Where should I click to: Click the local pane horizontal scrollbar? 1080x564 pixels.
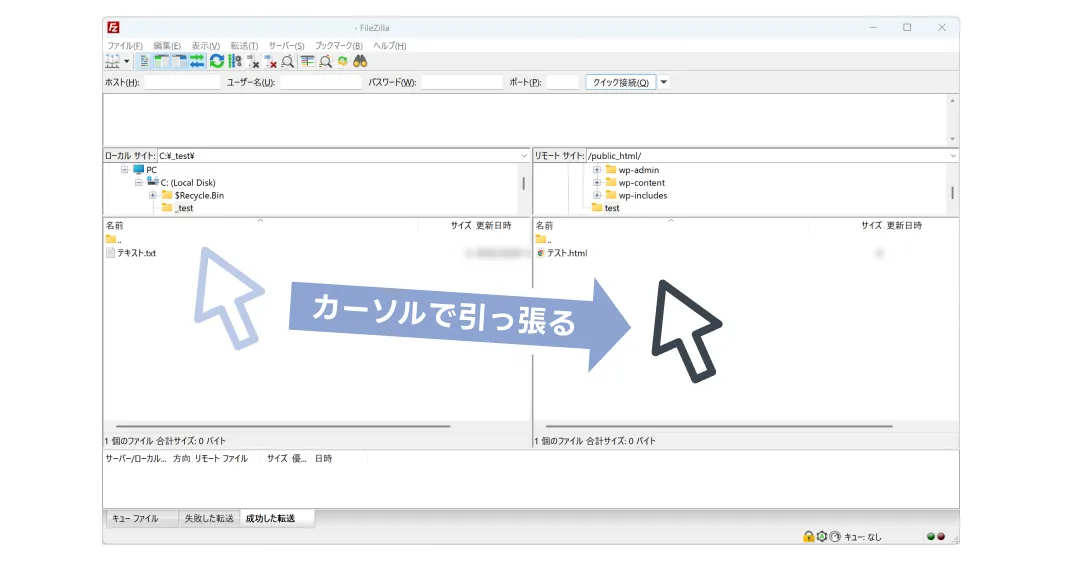[x=283, y=426]
